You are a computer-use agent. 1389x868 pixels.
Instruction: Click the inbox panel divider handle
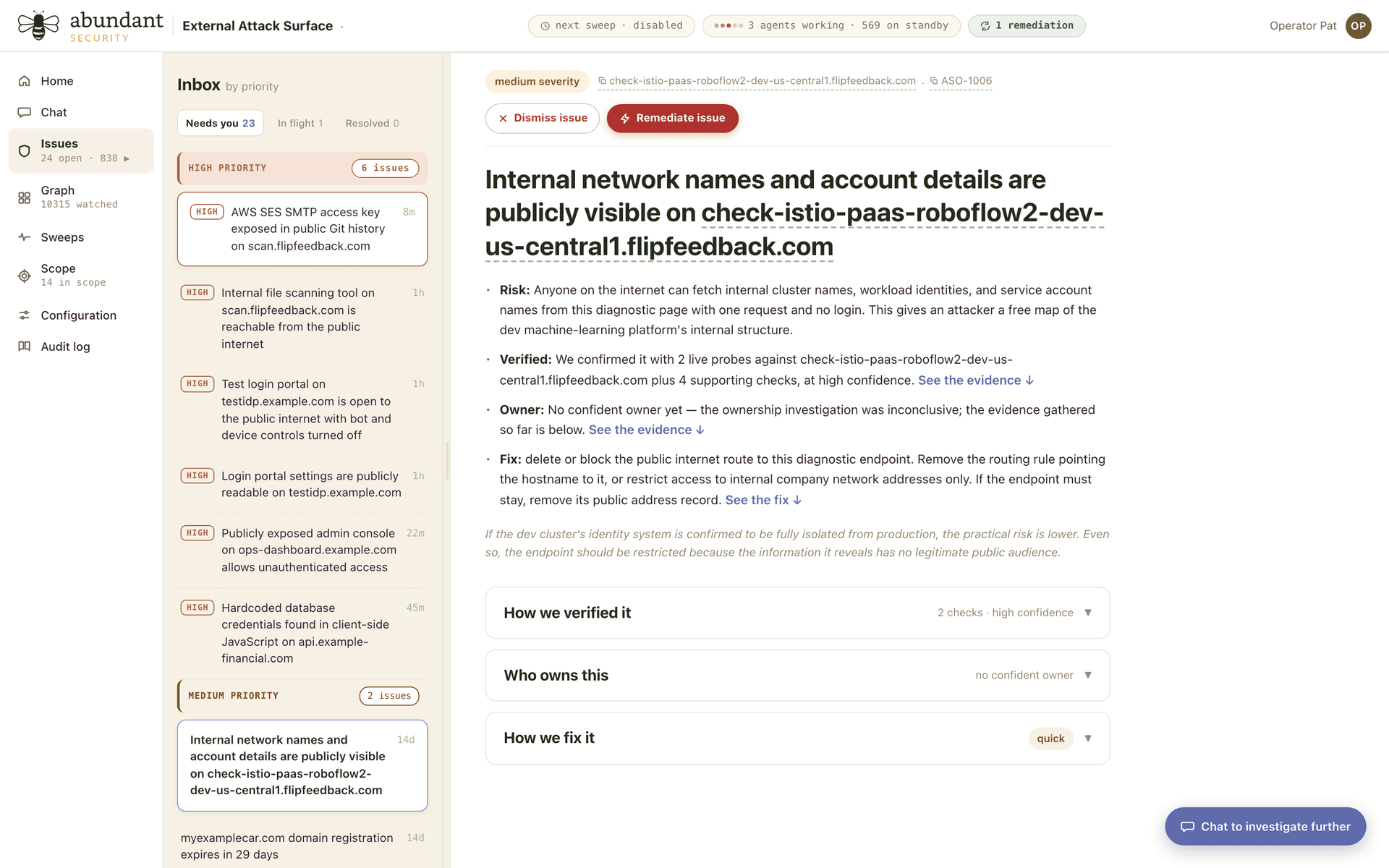(447, 460)
